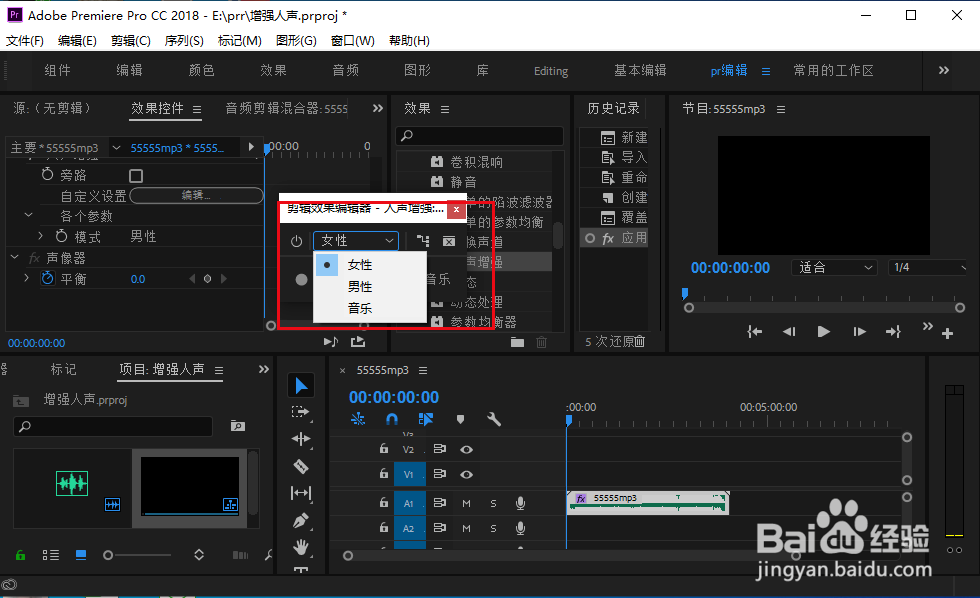Screen dimensions: 980x598
Task: Expand the 模式 parameter row
Action: [41, 236]
